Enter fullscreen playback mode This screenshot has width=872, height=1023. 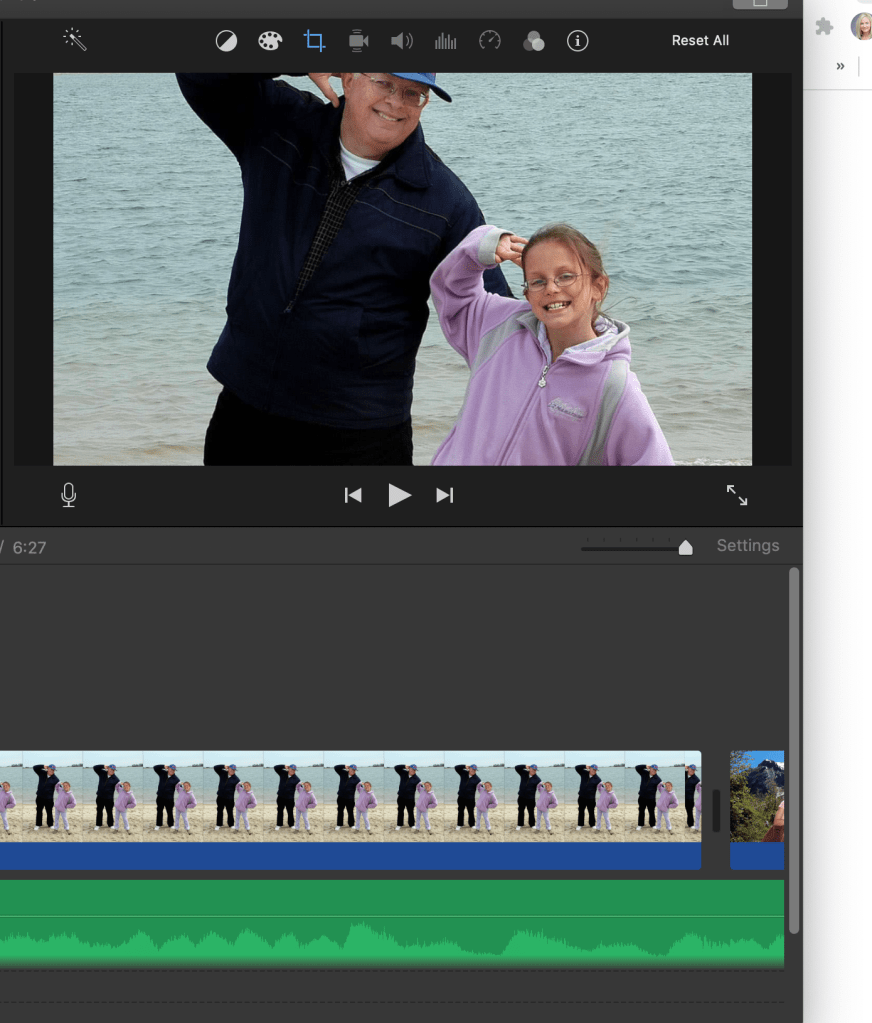pos(737,495)
